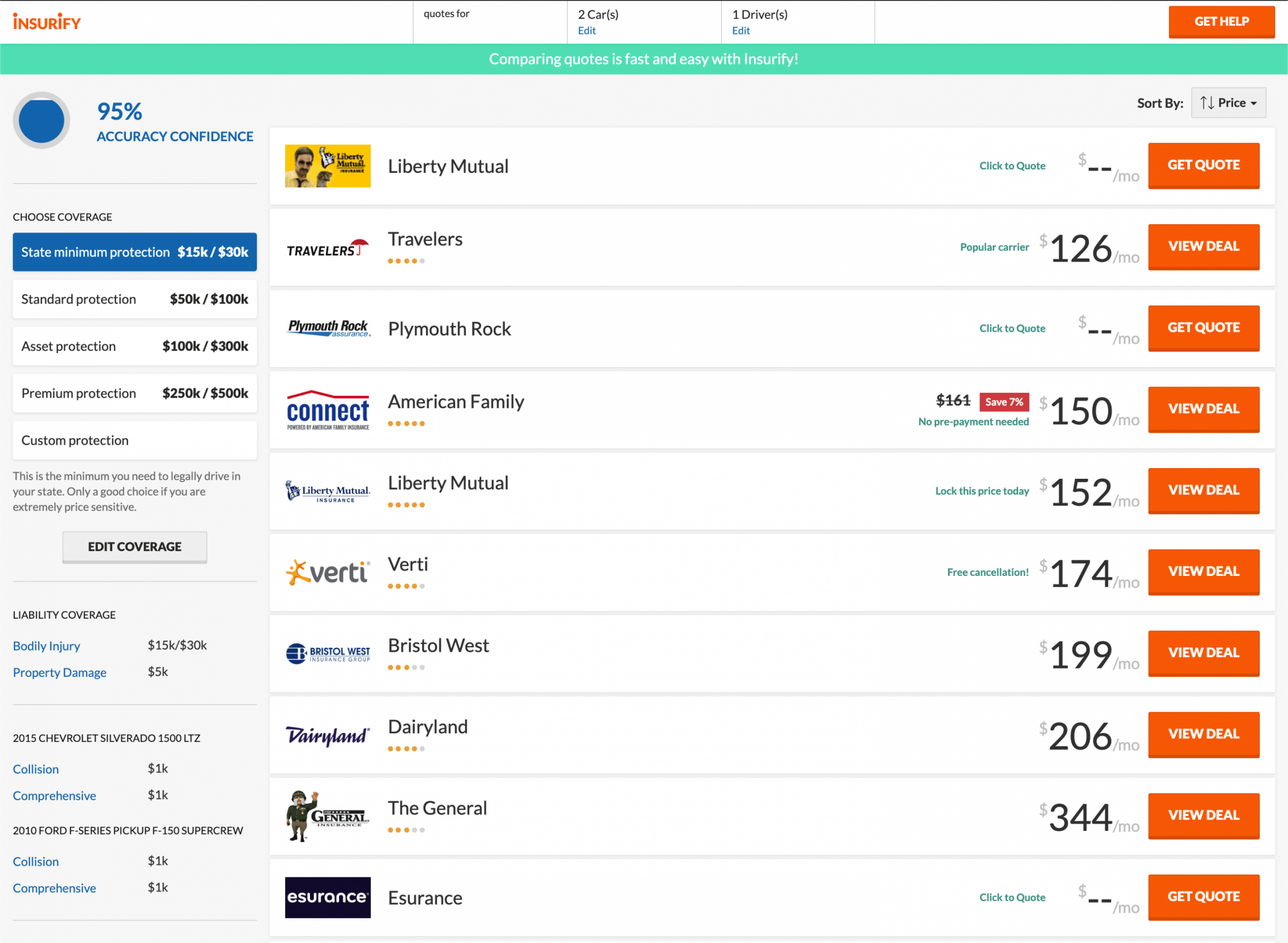Select Standard protection $50k/$100k
1288x943 pixels.
(135, 299)
